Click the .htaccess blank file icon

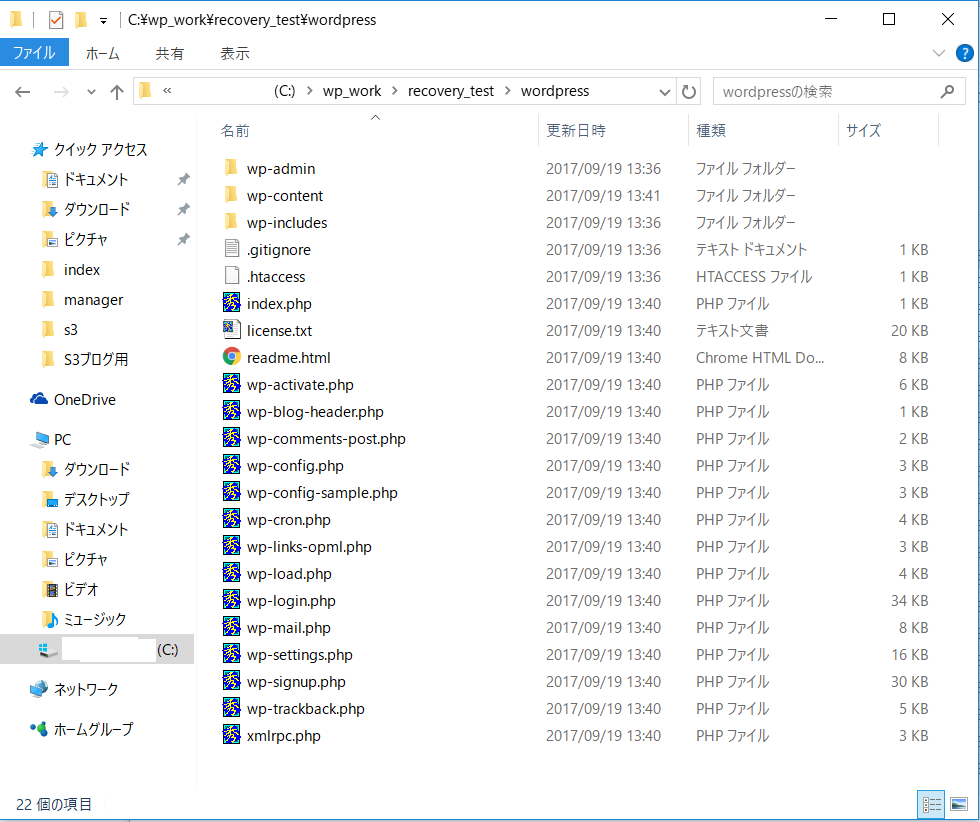coord(231,276)
